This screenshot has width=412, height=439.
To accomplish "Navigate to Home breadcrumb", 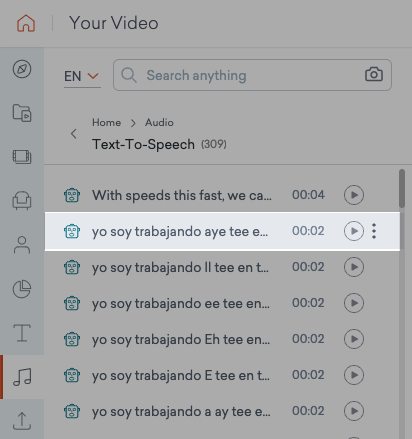I will 106,123.
